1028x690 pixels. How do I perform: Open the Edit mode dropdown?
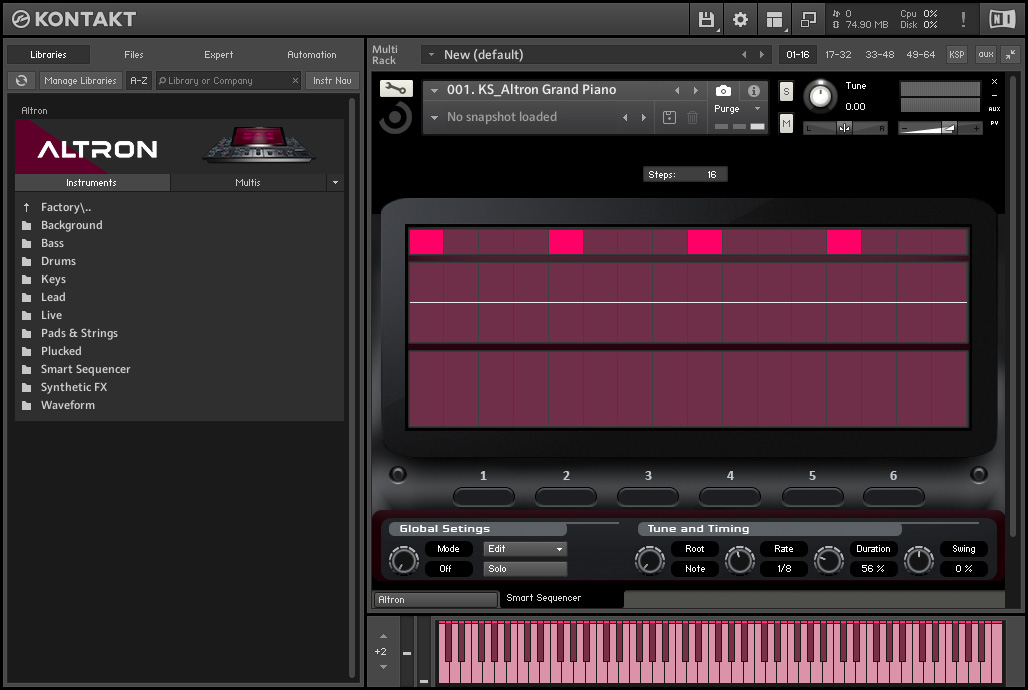[x=525, y=549]
